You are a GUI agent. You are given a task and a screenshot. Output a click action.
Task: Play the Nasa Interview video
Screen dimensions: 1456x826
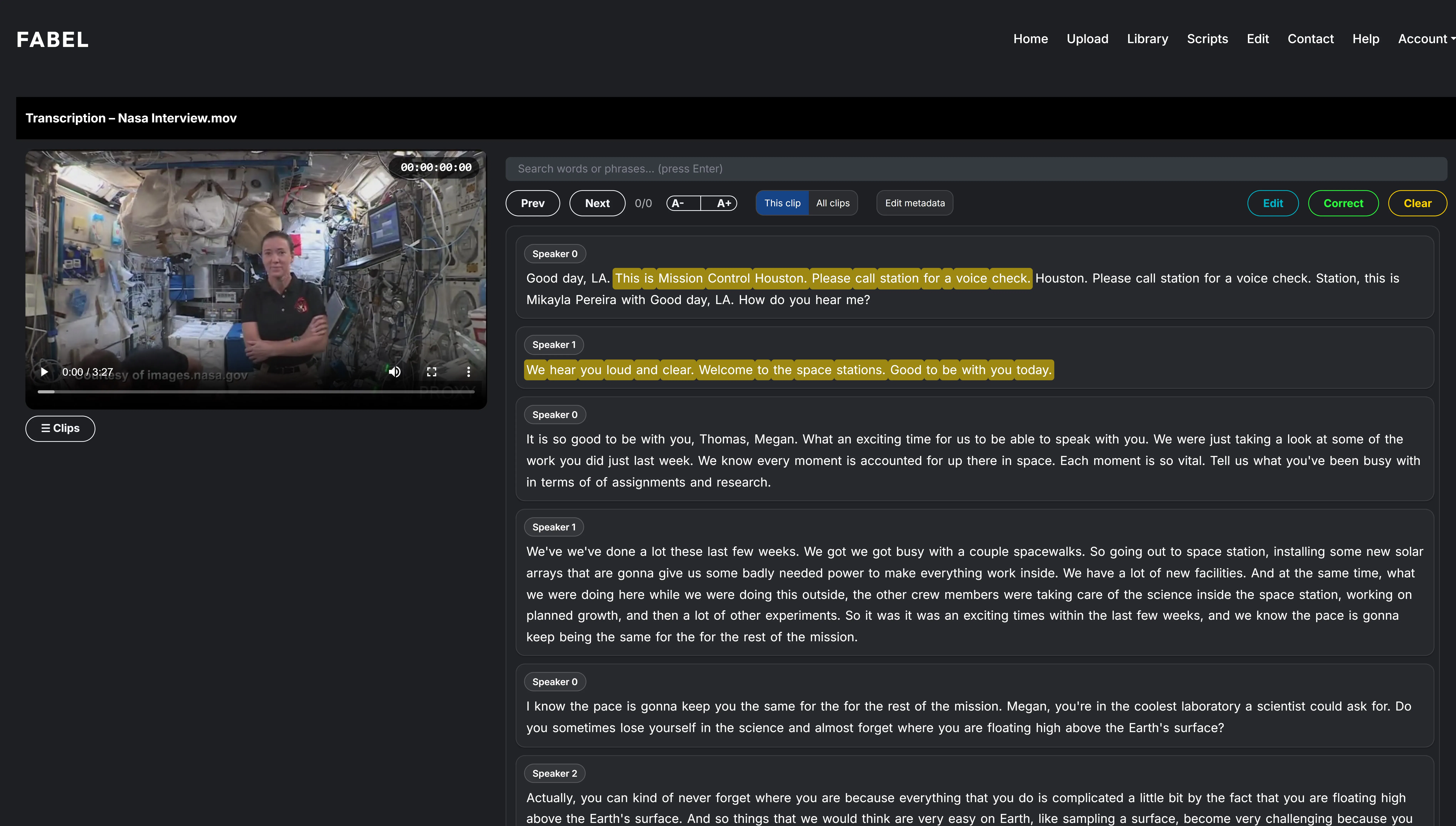pyautogui.click(x=44, y=372)
